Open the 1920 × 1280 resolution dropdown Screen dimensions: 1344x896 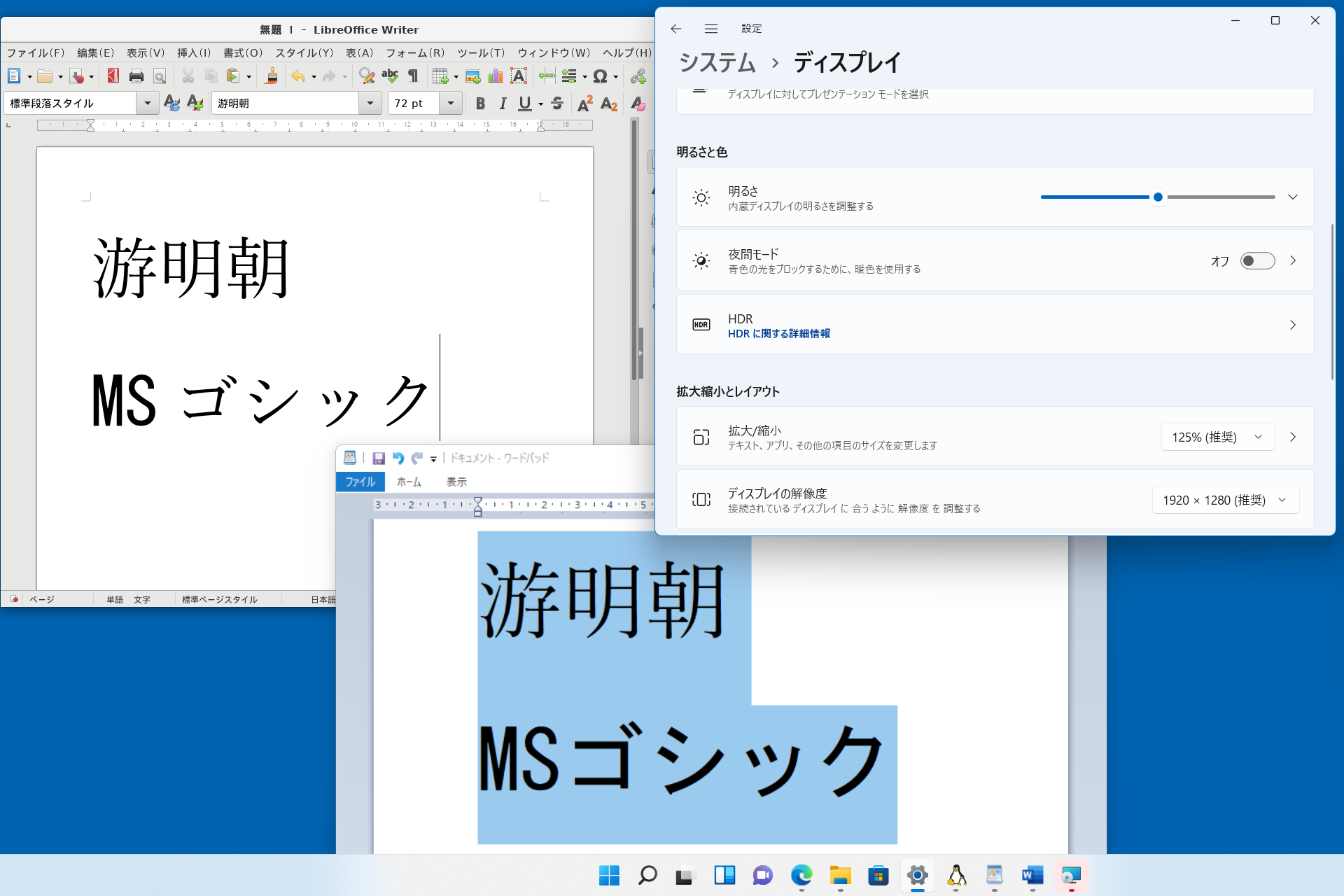tap(1225, 500)
